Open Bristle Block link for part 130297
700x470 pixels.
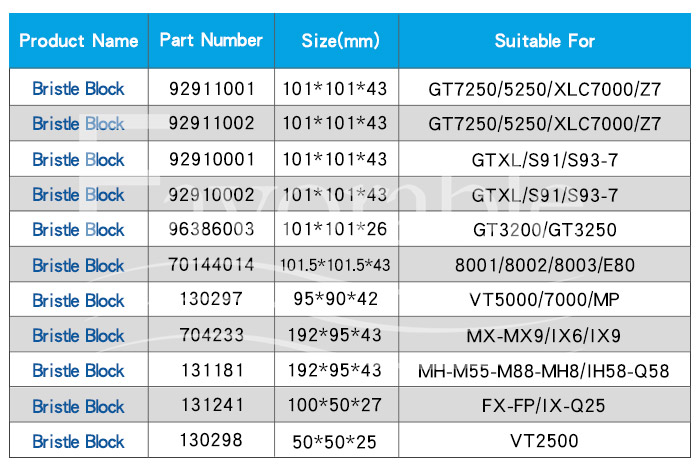click(x=78, y=300)
